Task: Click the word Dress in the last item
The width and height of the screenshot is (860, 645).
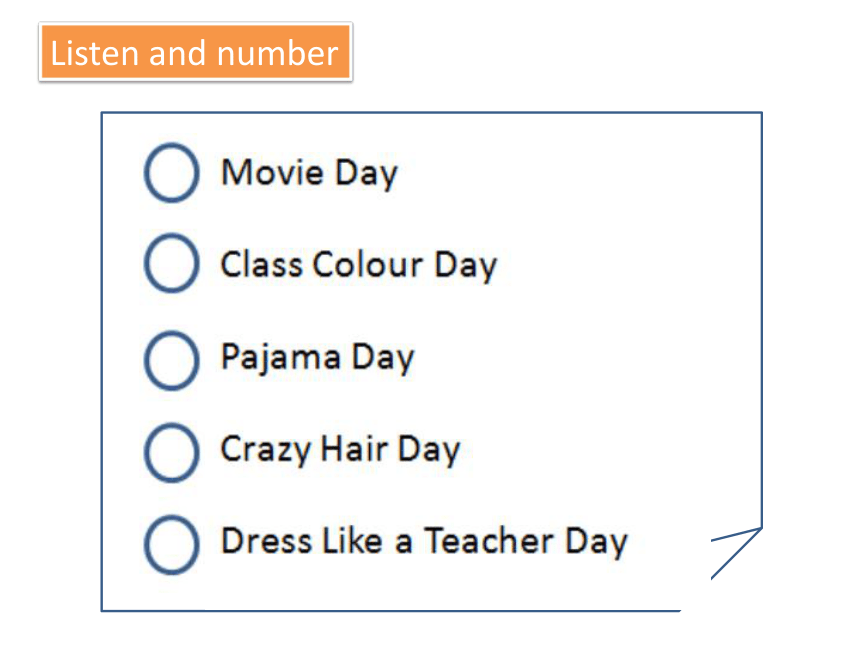Action: coord(267,541)
